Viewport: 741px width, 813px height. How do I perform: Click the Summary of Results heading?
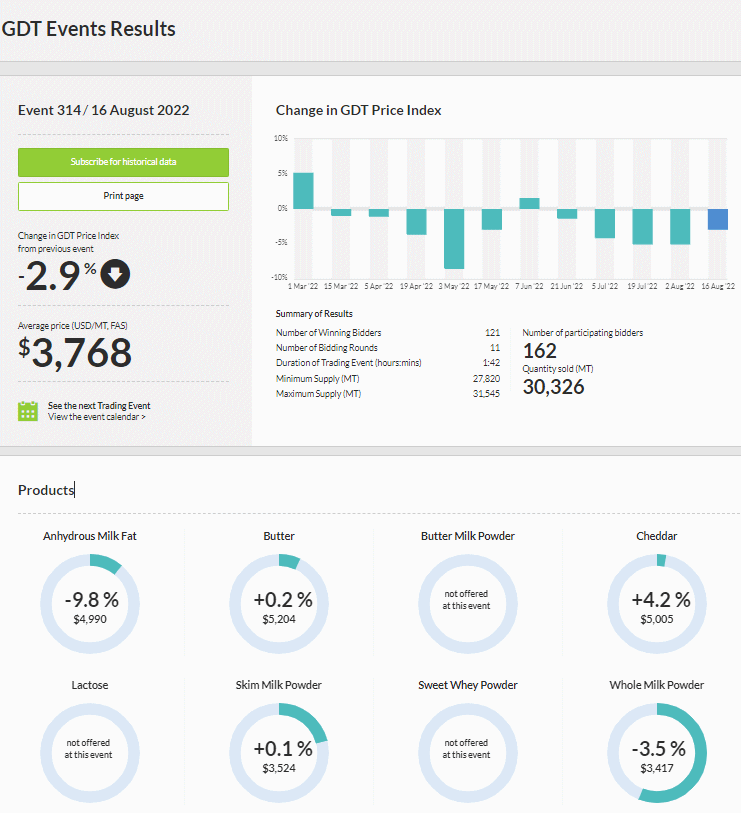click(x=314, y=314)
